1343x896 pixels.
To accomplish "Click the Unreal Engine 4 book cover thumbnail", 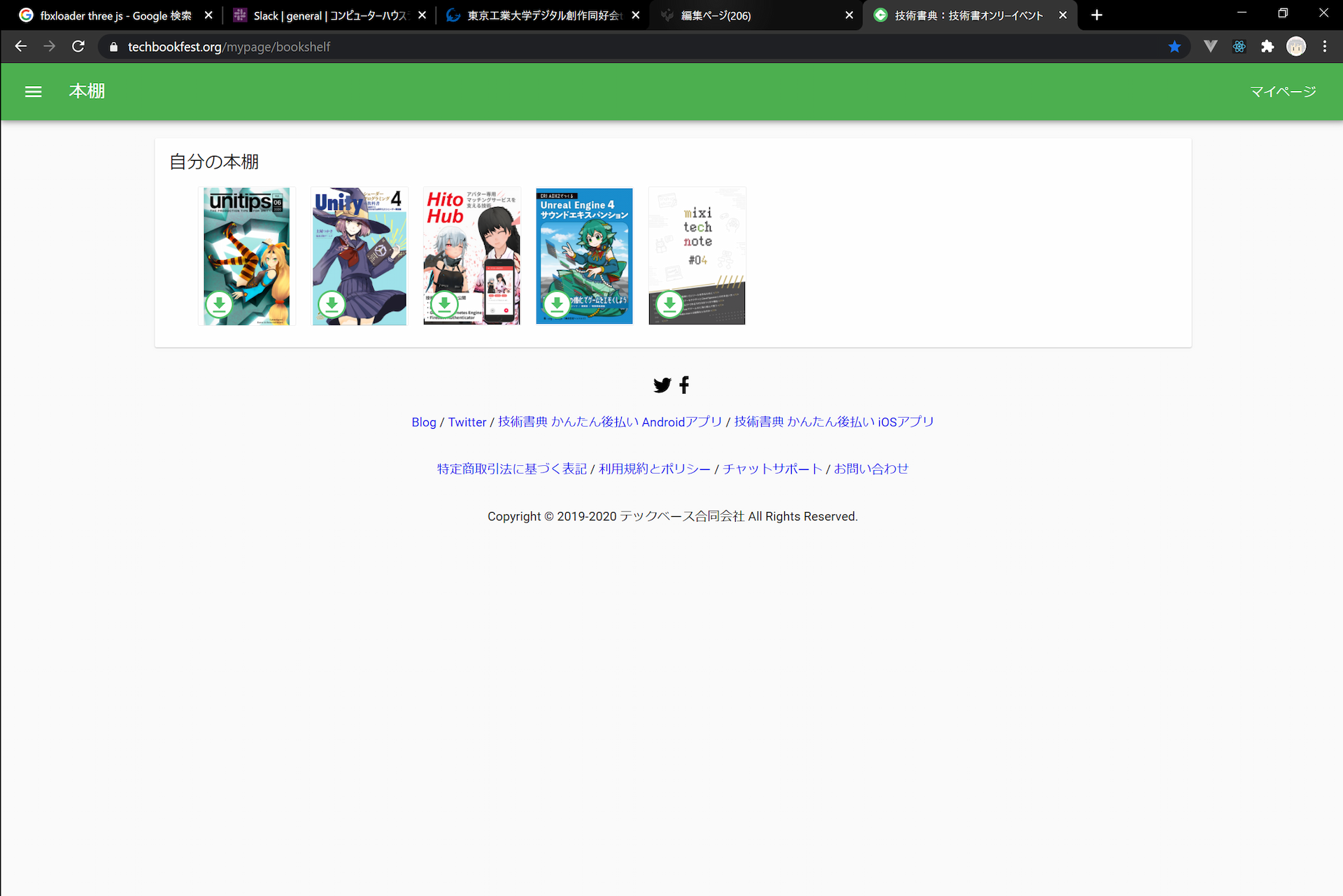I will (585, 255).
